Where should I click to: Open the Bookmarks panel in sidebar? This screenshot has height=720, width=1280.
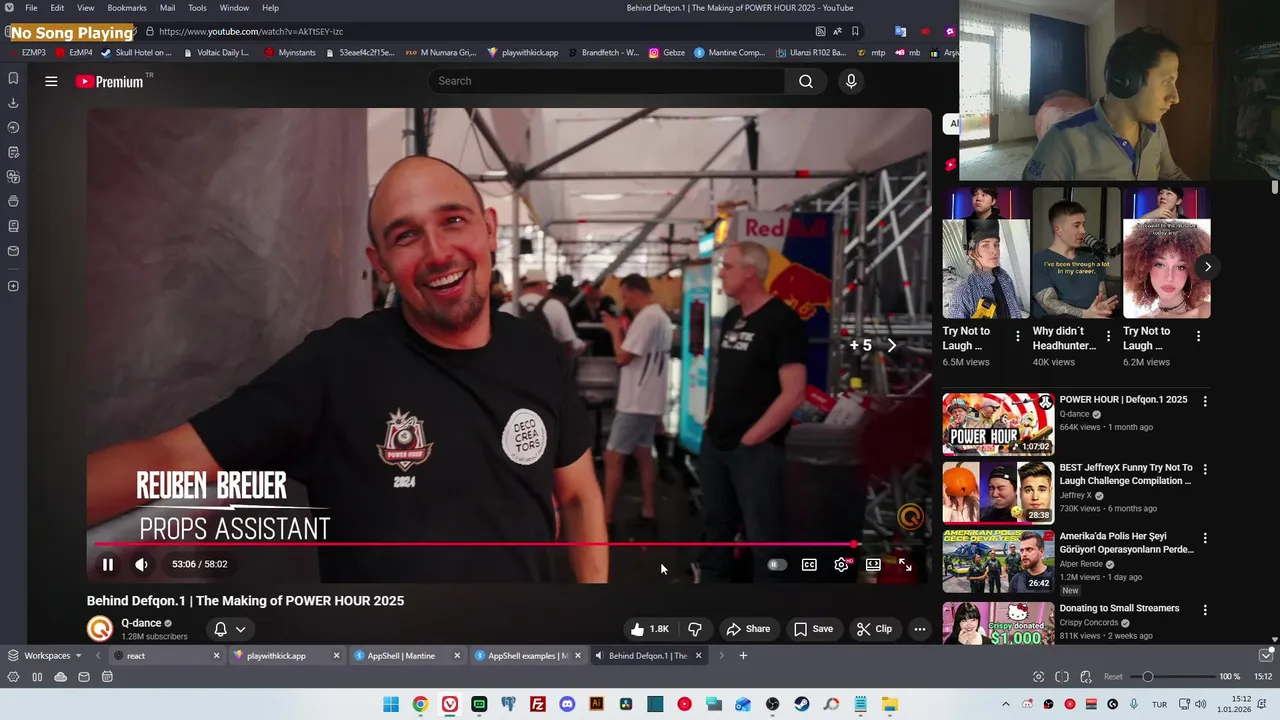pos(13,78)
